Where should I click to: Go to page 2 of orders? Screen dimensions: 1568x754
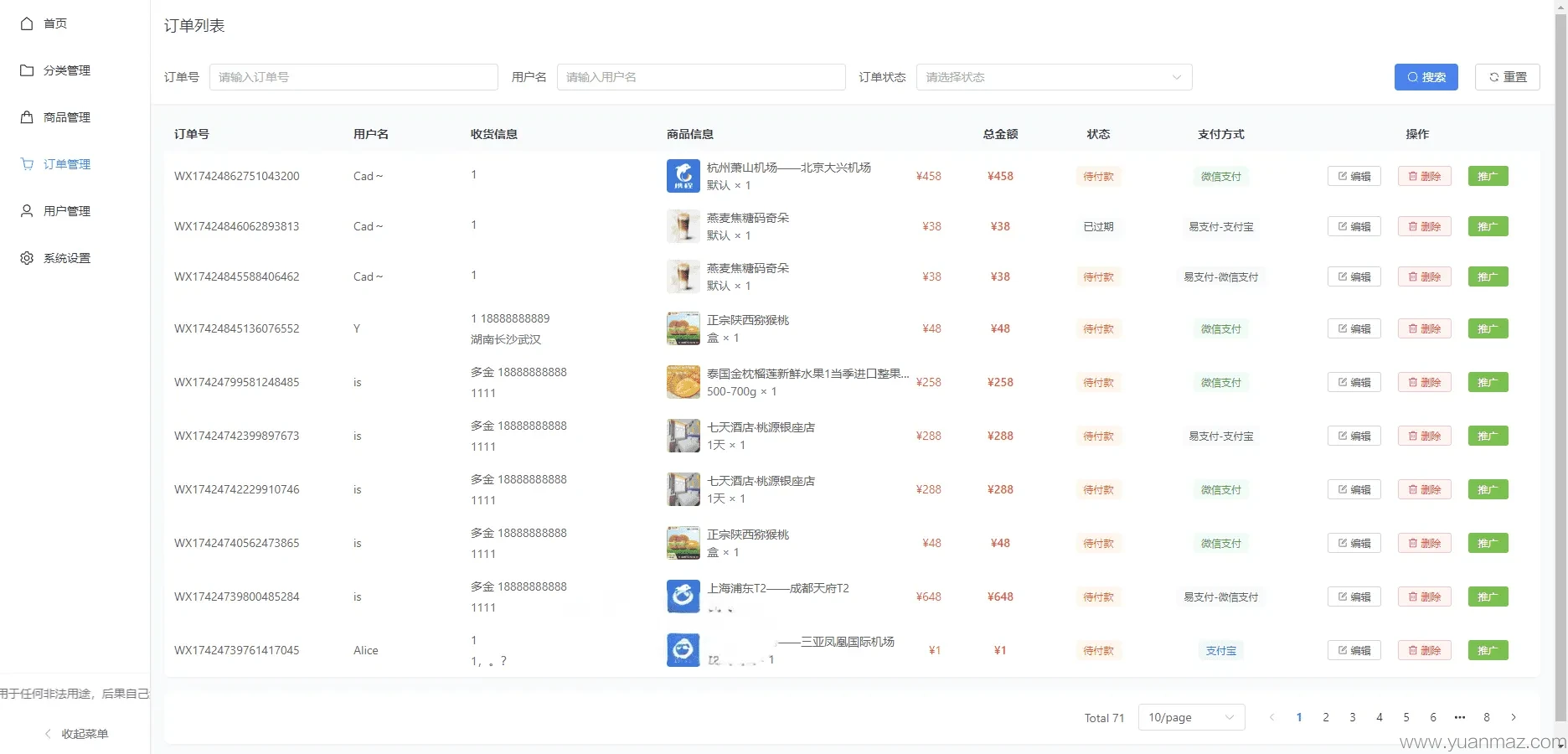1326,717
